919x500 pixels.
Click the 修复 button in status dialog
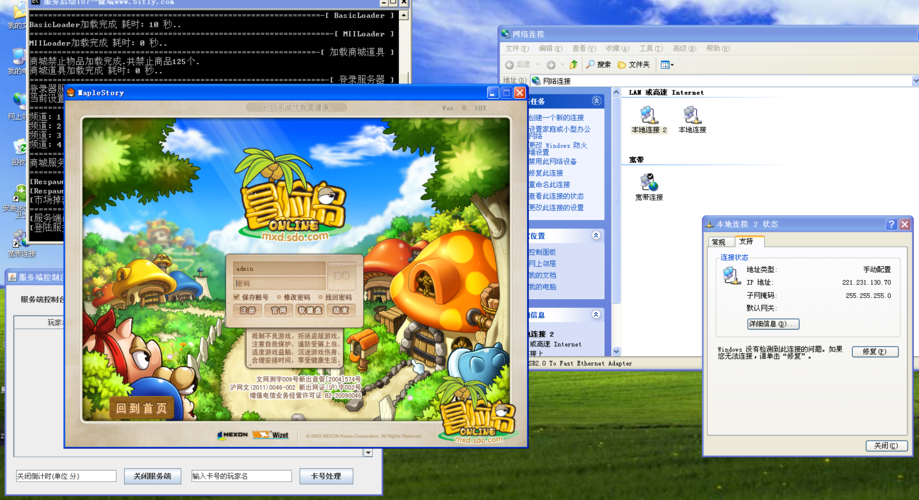point(874,352)
